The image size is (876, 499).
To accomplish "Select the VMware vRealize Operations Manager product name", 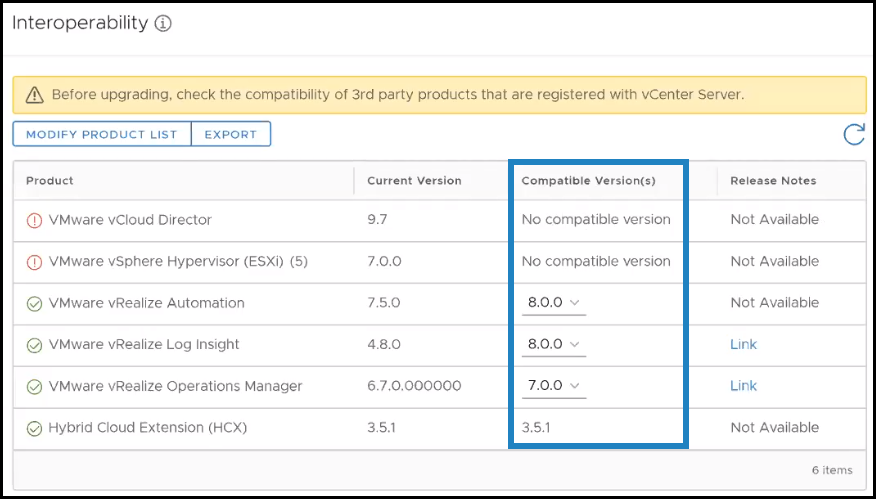I will pos(175,386).
